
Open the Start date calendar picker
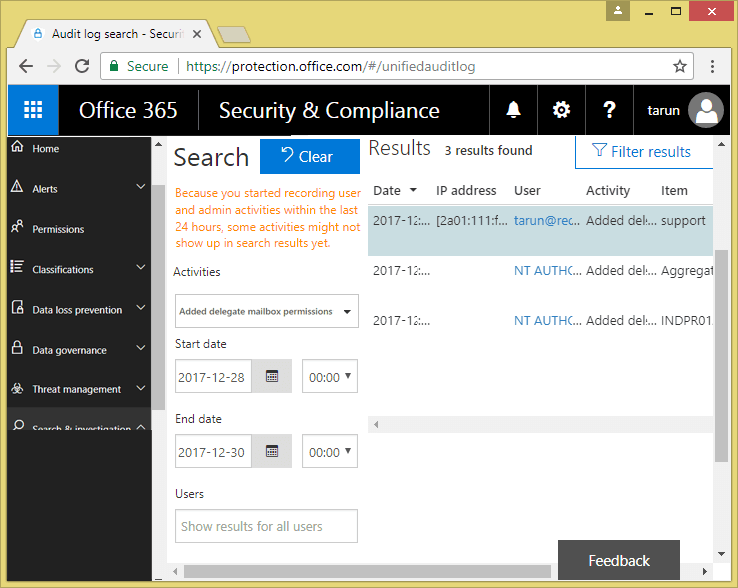tap(272, 376)
